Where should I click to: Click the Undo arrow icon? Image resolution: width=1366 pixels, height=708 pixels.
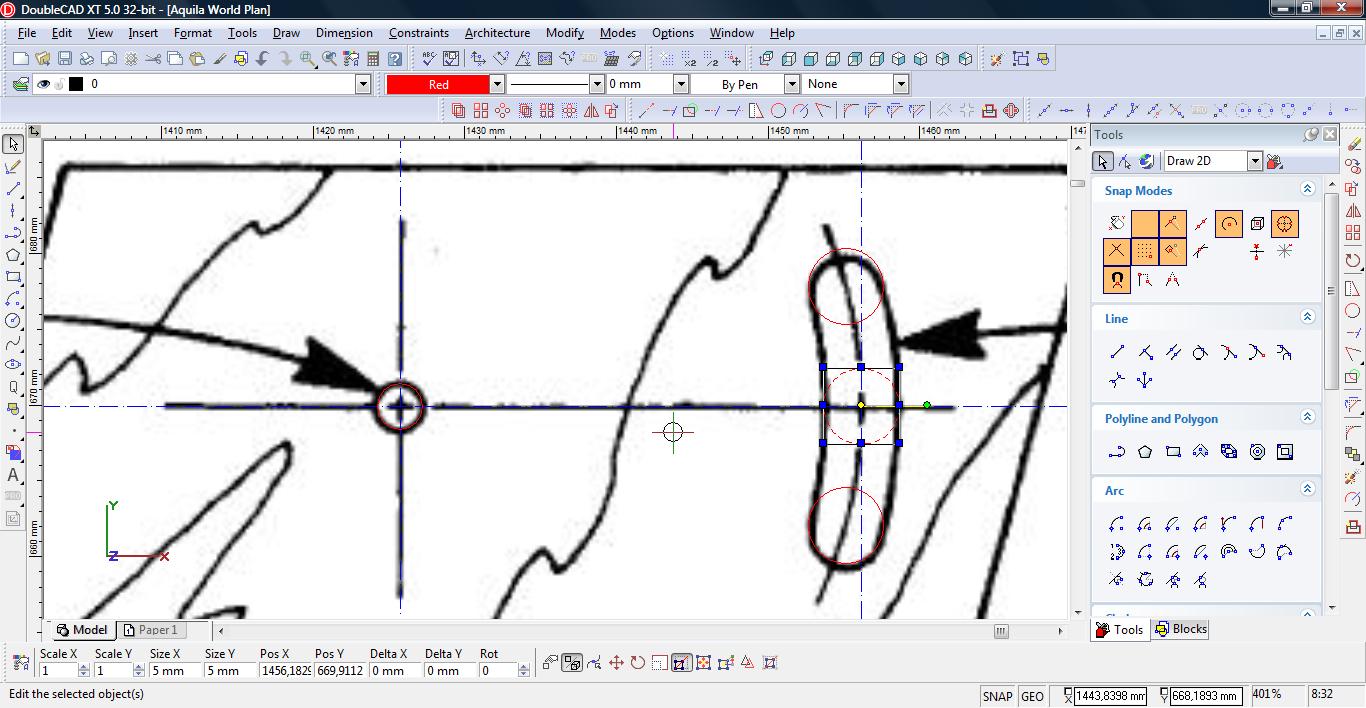pos(263,59)
